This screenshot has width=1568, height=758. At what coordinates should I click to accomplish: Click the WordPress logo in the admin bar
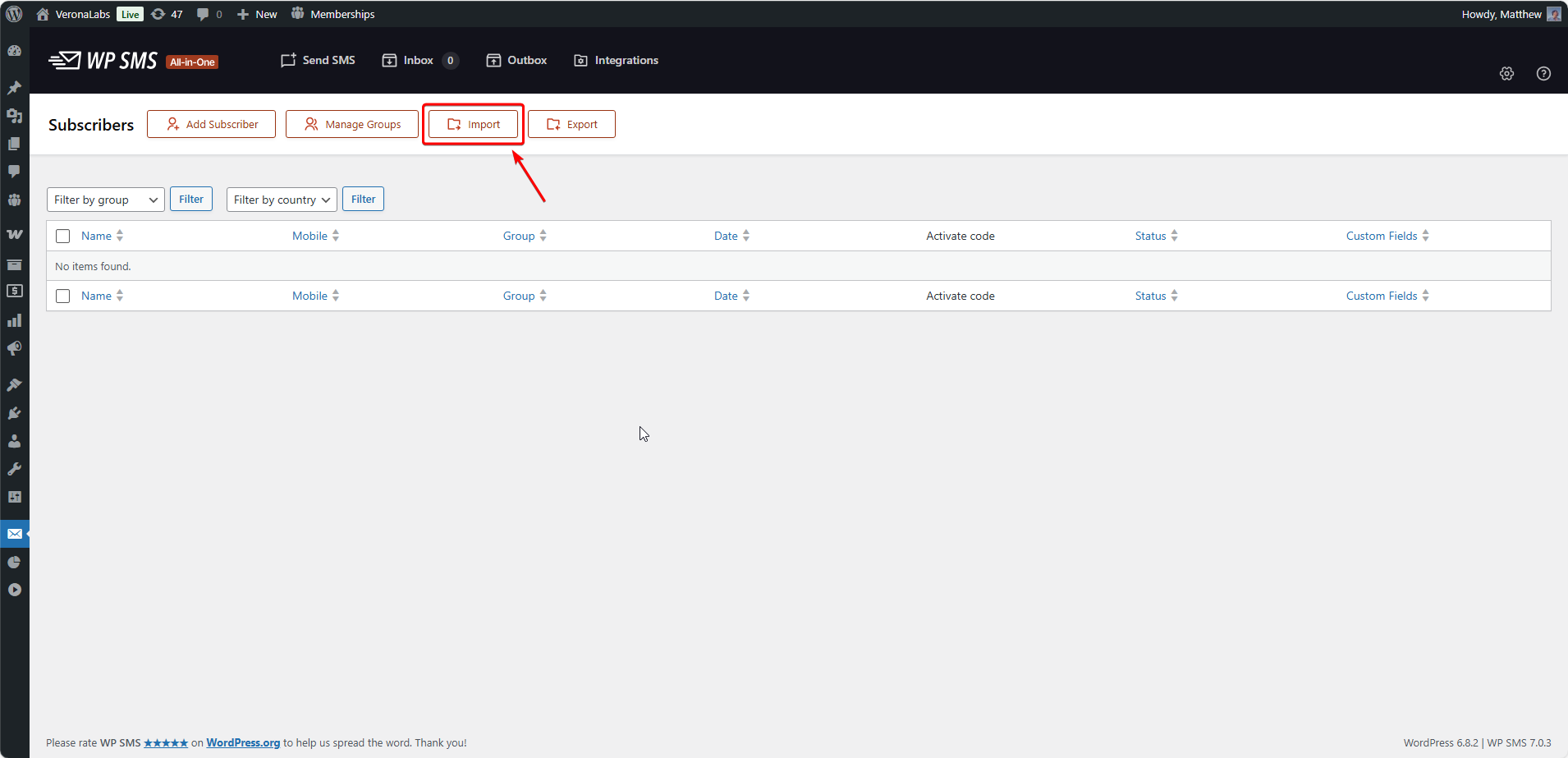tap(13, 13)
